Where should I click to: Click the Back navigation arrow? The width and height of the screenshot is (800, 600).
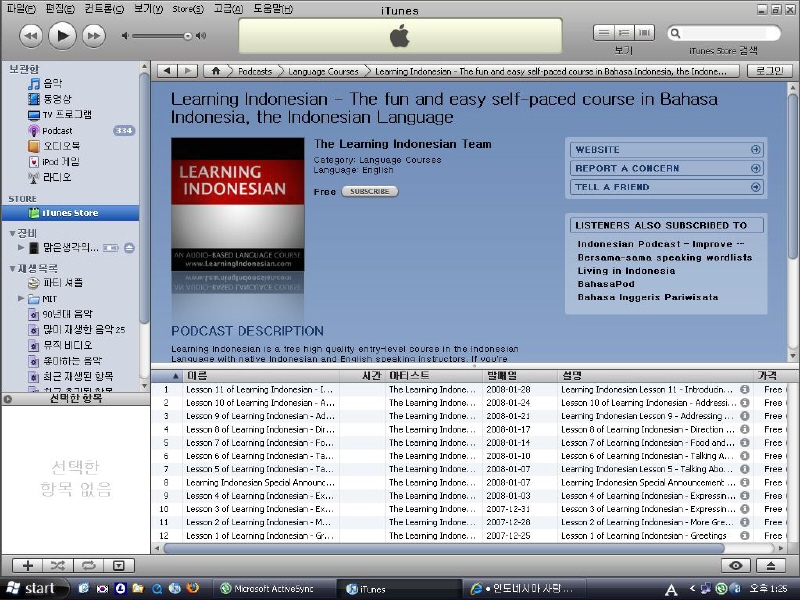[166, 71]
